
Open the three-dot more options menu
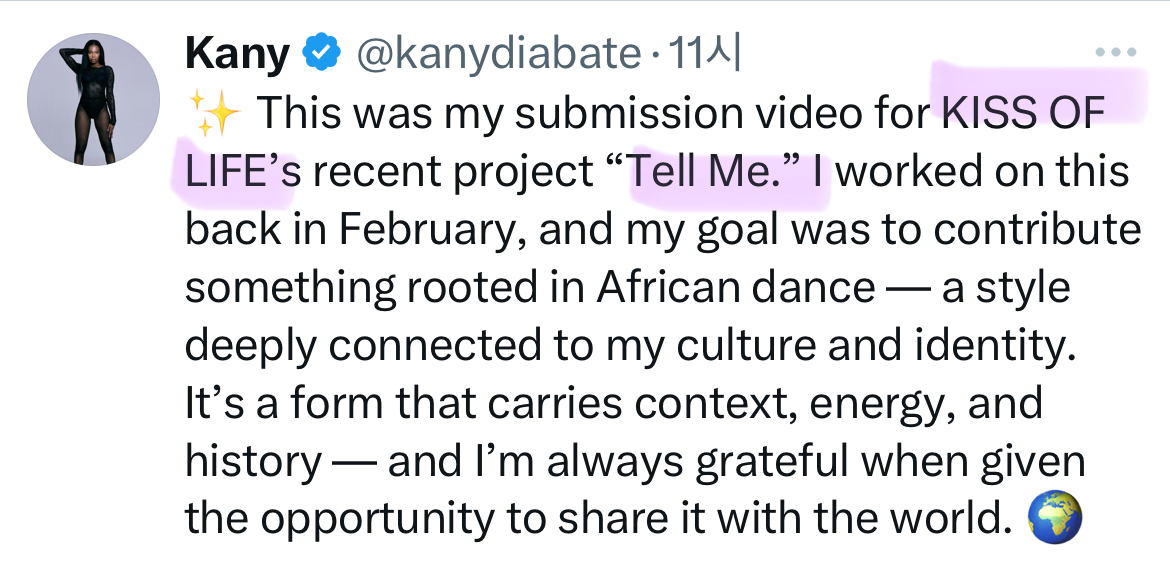pos(1117,52)
